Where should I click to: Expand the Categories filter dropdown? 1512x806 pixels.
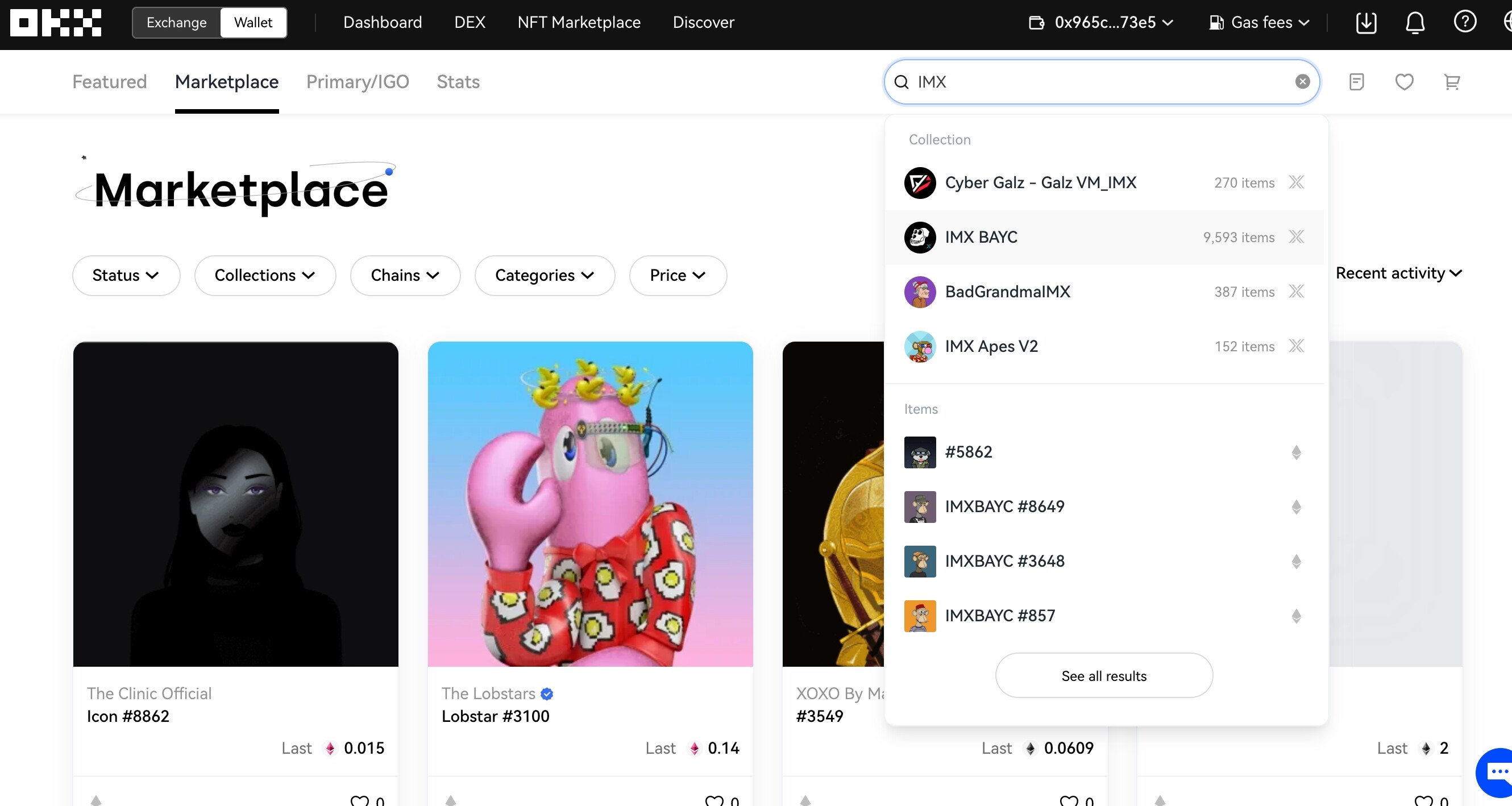(x=544, y=275)
